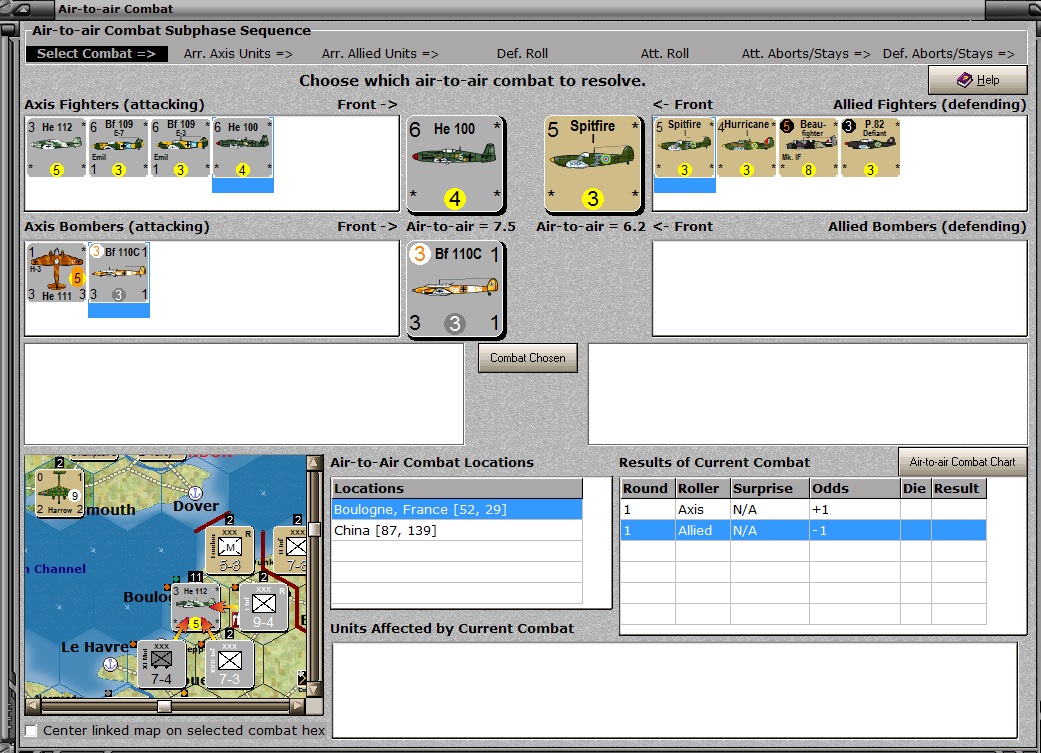Click the Combat Chosen button
The width and height of the screenshot is (1041, 753).
(528, 358)
